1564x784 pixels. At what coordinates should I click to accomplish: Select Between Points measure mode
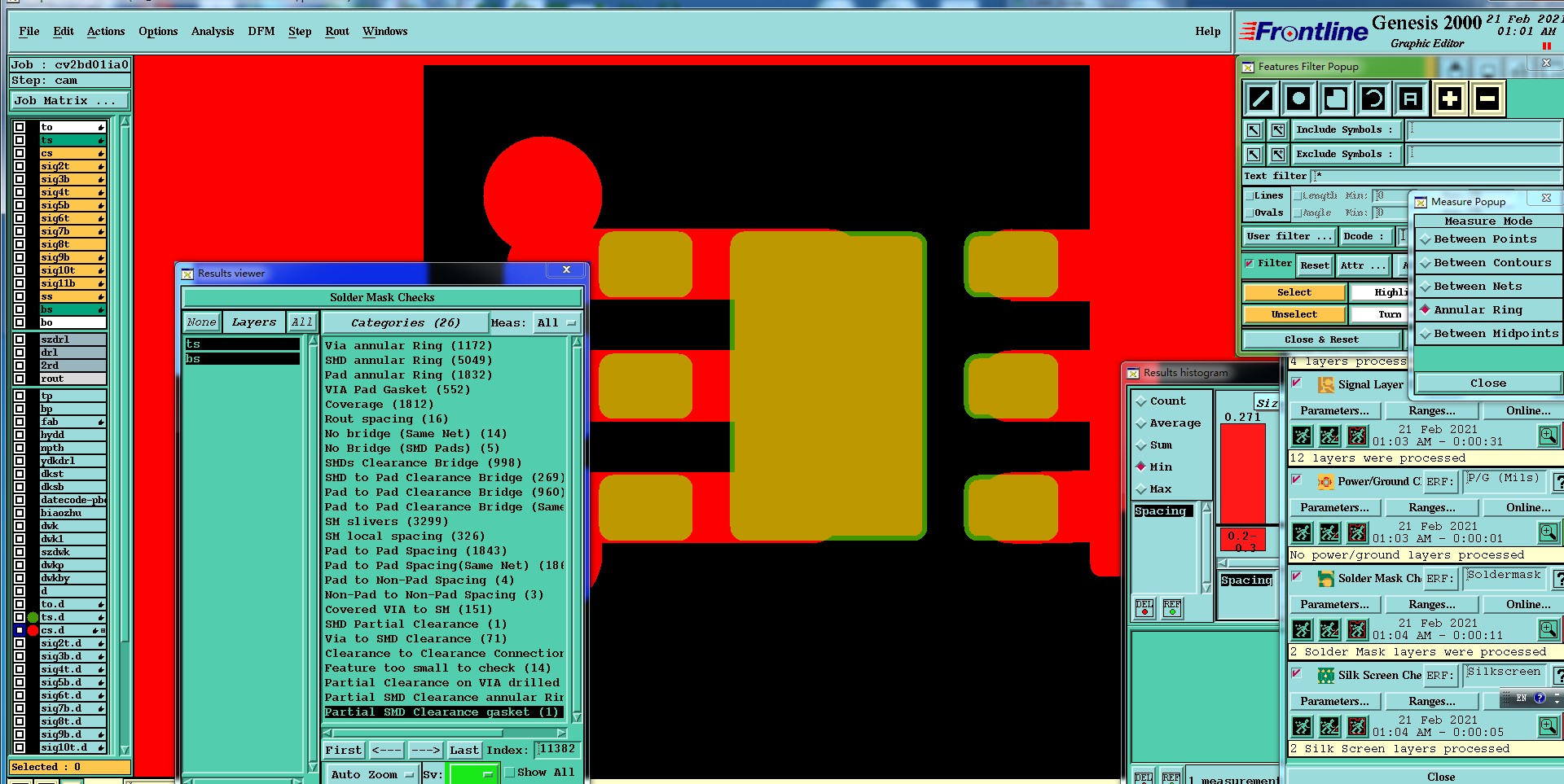pos(1487,239)
